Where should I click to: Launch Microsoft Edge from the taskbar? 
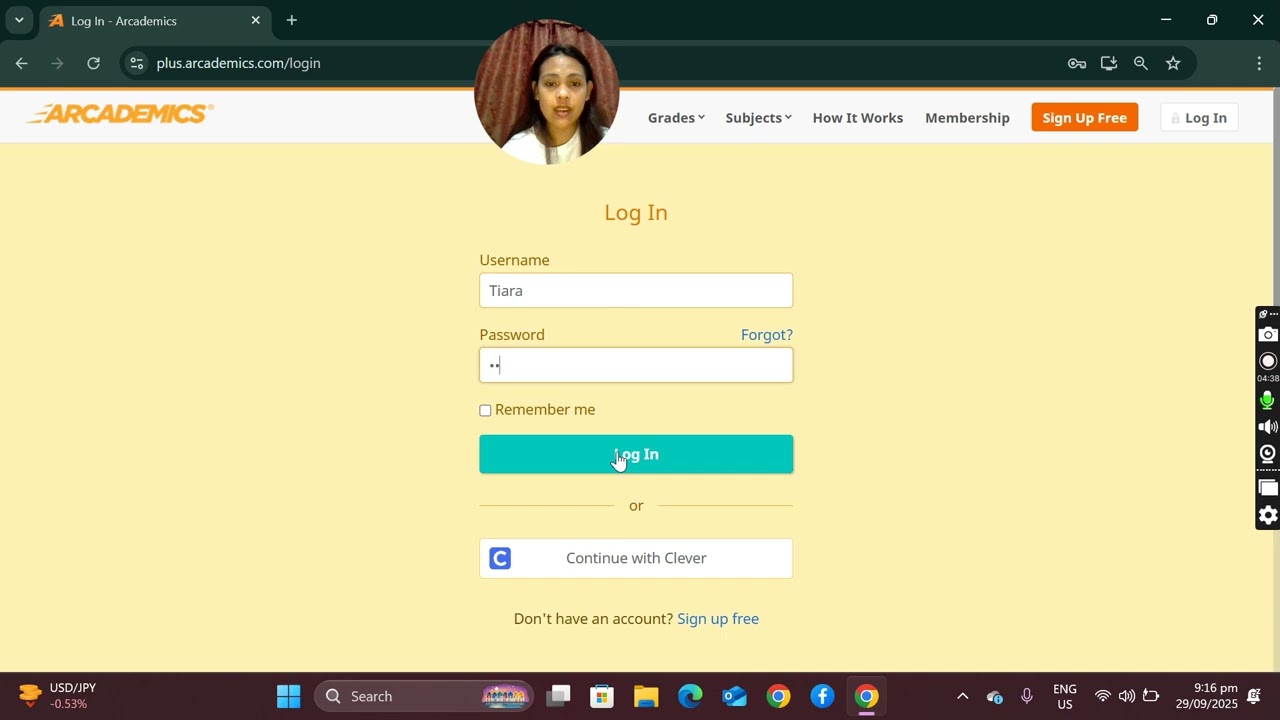tap(690, 696)
